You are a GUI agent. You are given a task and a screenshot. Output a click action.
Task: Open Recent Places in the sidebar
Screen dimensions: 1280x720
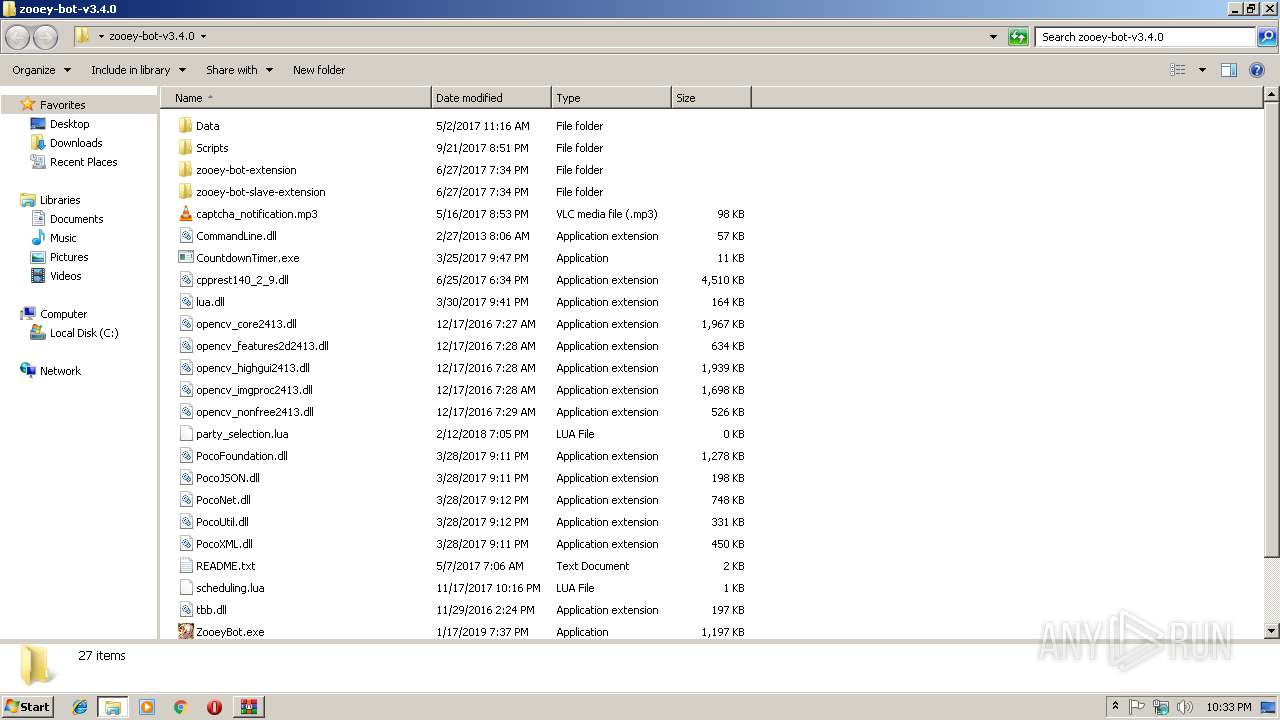click(x=73, y=162)
